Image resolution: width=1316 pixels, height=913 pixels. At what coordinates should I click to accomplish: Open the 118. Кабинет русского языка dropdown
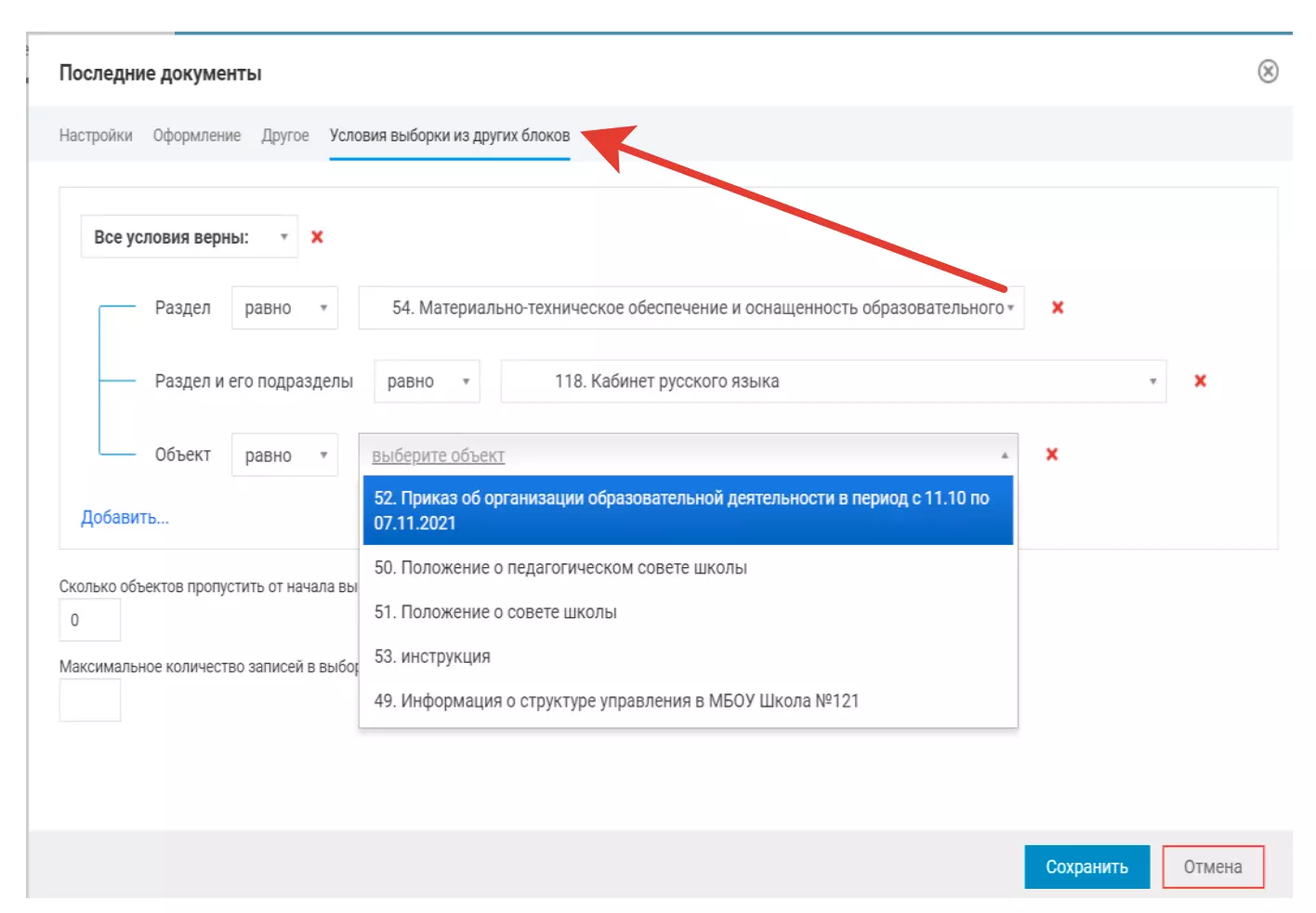coord(834,381)
